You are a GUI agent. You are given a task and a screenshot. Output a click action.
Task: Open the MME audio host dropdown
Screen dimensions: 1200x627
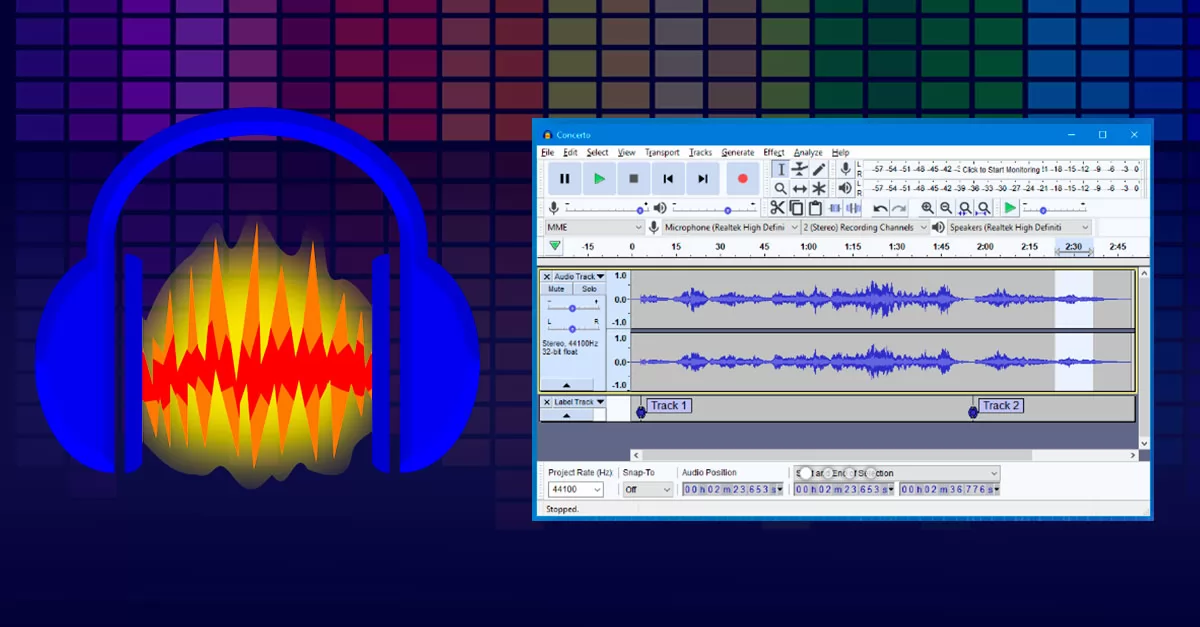593,227
